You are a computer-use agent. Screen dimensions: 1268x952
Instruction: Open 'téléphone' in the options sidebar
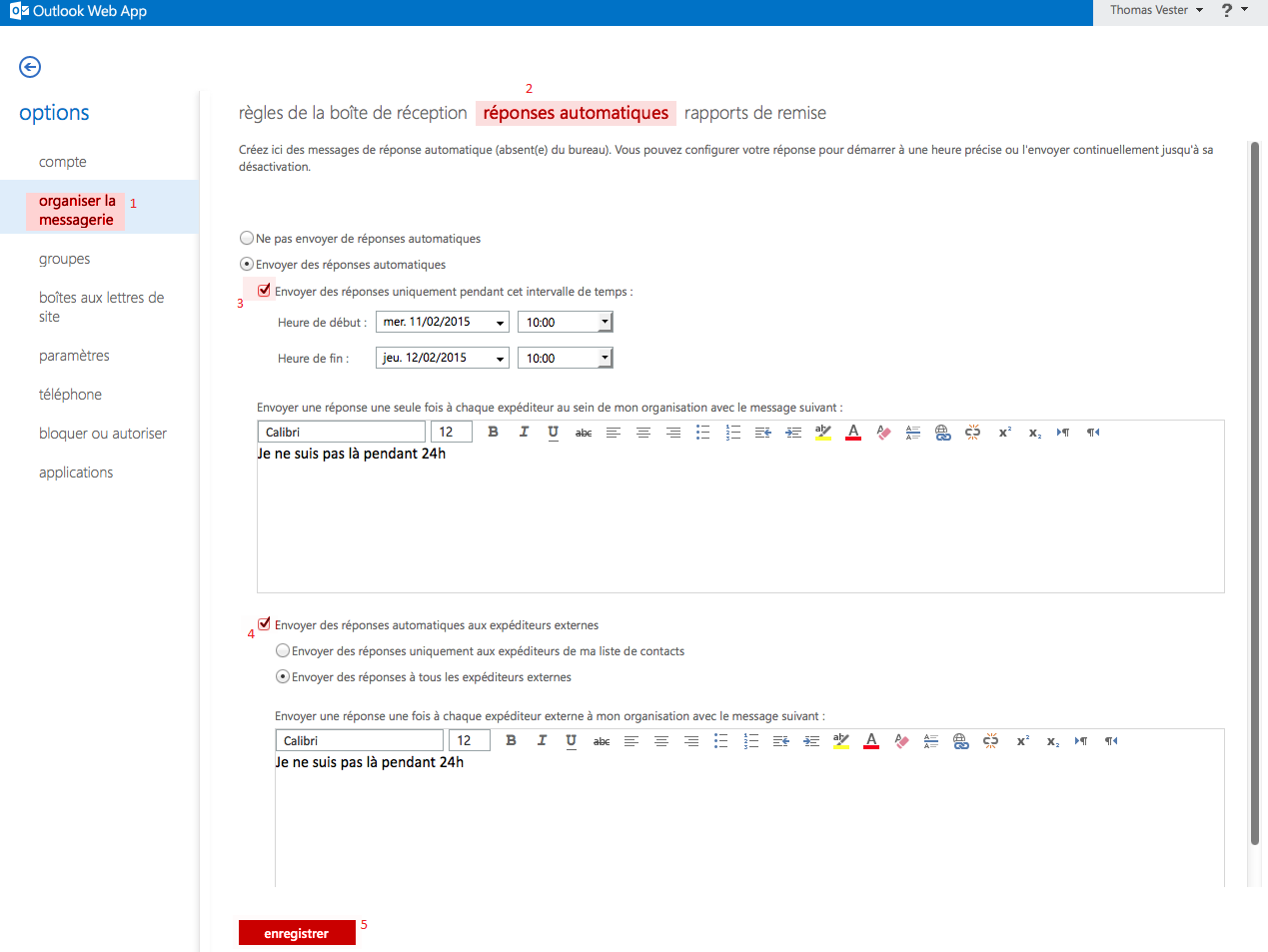click(70, 395)
